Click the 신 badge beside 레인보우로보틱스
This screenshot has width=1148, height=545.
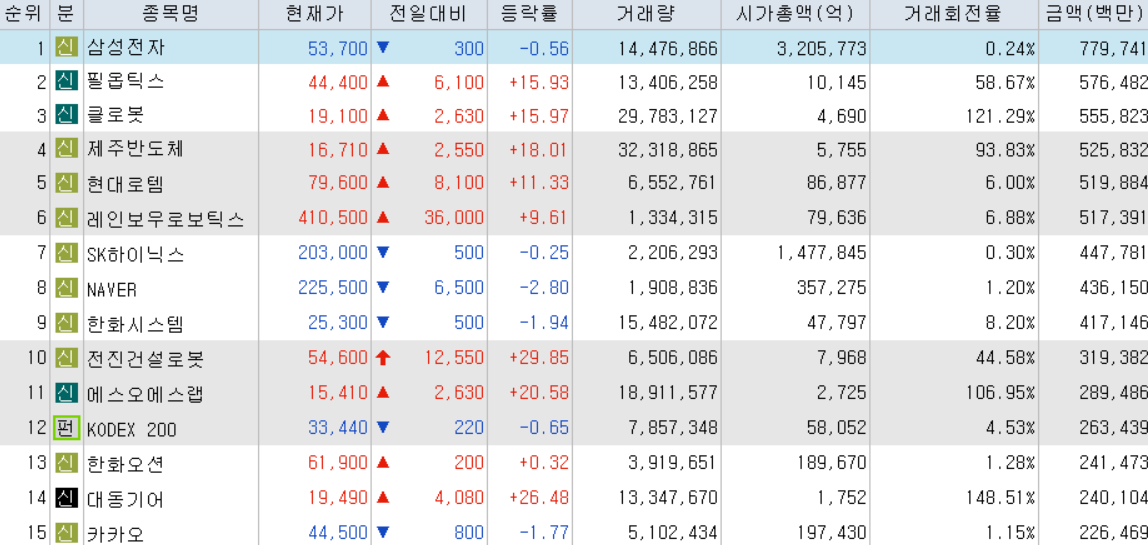click(66, 218)
